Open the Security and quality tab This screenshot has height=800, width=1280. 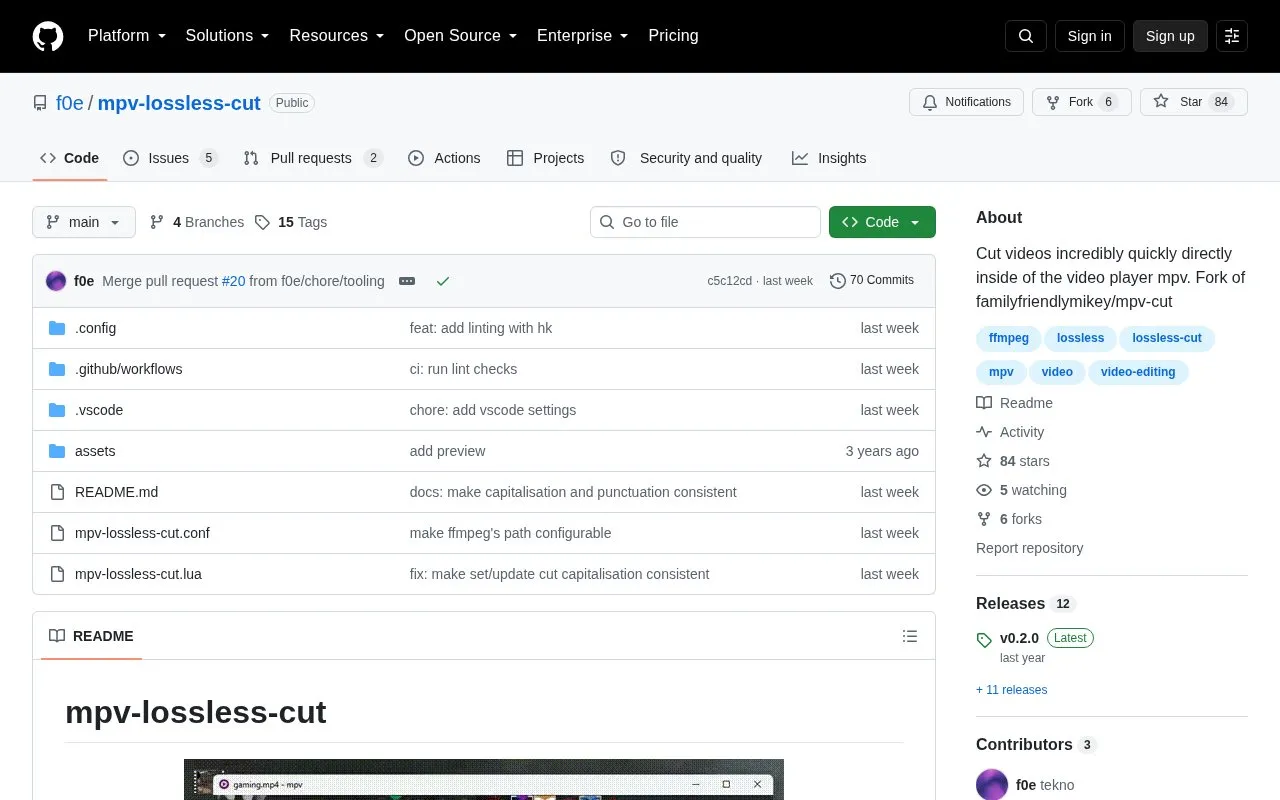point(686,158)
